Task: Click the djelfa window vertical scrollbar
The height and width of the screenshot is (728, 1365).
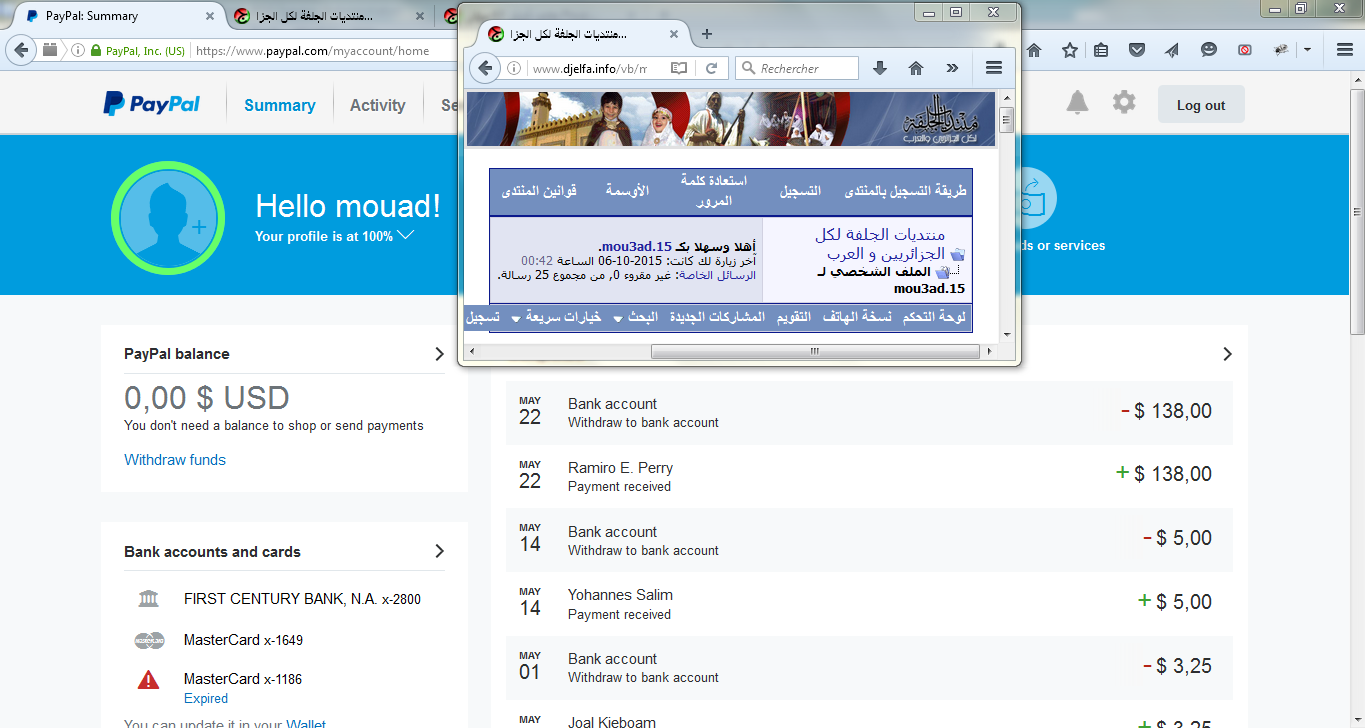Action: [1007, 121]
